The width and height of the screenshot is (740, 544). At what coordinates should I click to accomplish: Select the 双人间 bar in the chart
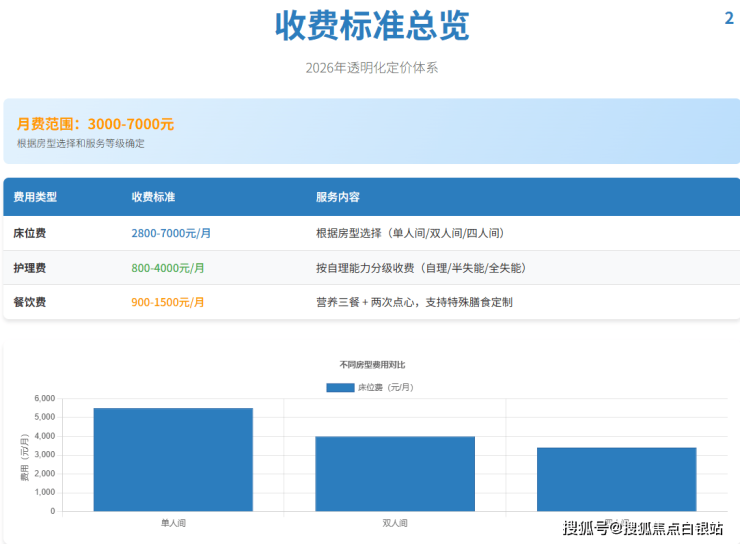[395, 473]
